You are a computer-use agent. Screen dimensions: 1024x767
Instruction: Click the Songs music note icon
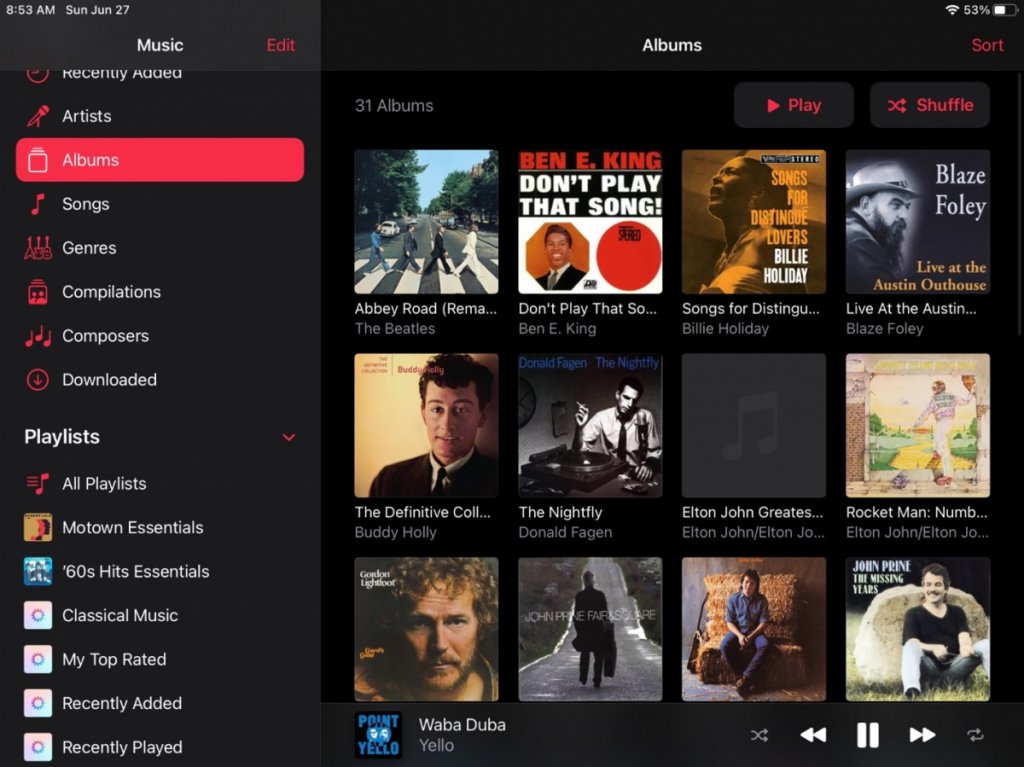point(38,204)
